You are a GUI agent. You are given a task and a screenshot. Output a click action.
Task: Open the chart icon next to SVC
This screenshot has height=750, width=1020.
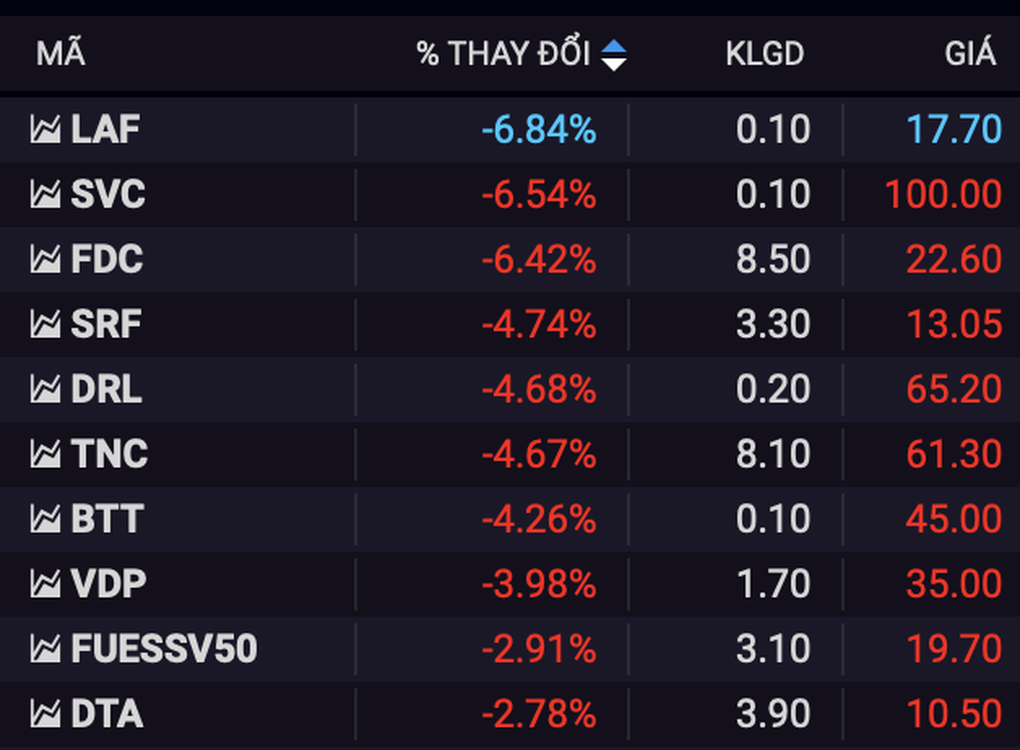click(x=45, y=194)
